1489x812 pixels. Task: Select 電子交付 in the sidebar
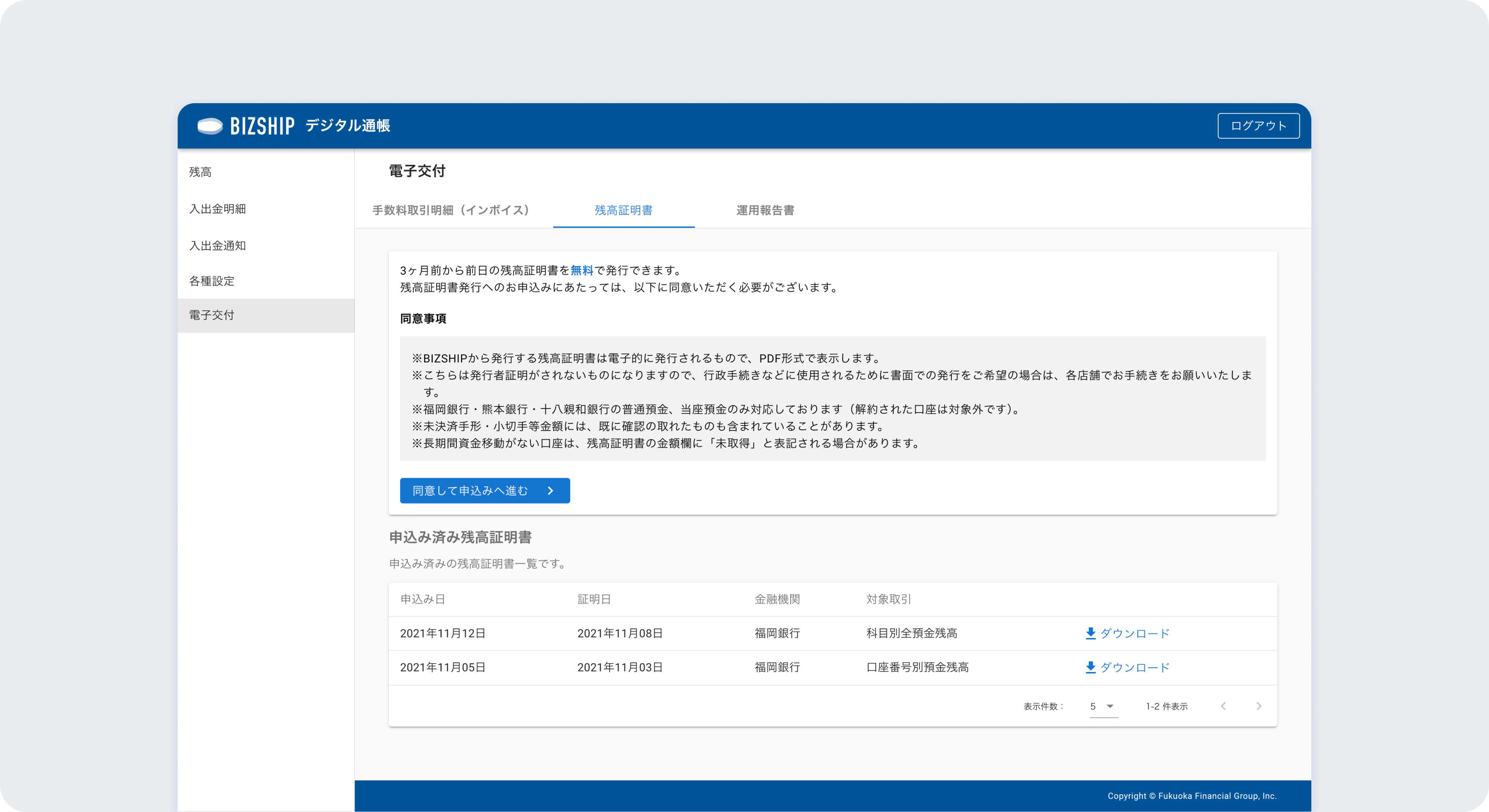click(x=266, y=315)
